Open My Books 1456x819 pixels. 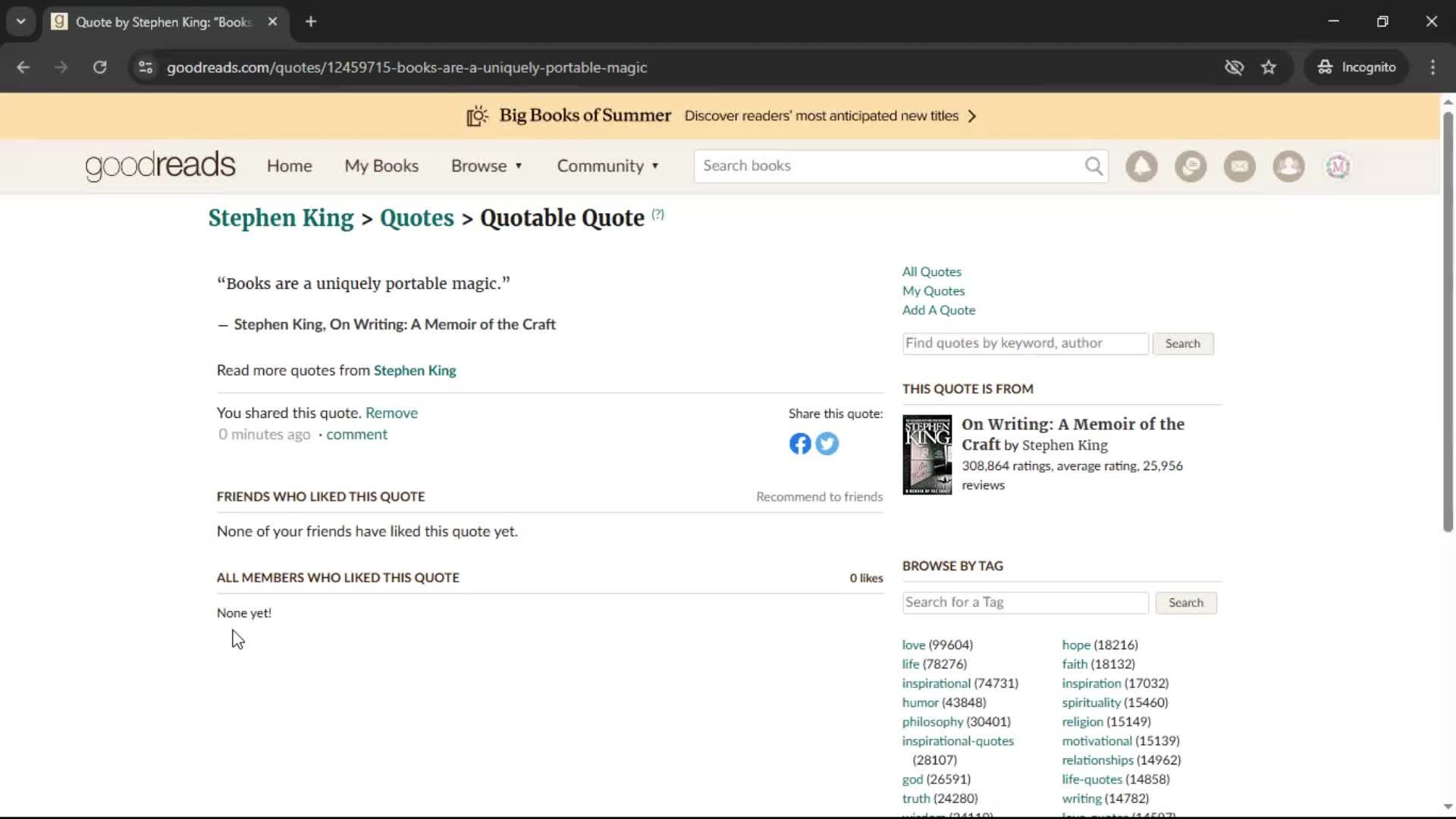381,166
